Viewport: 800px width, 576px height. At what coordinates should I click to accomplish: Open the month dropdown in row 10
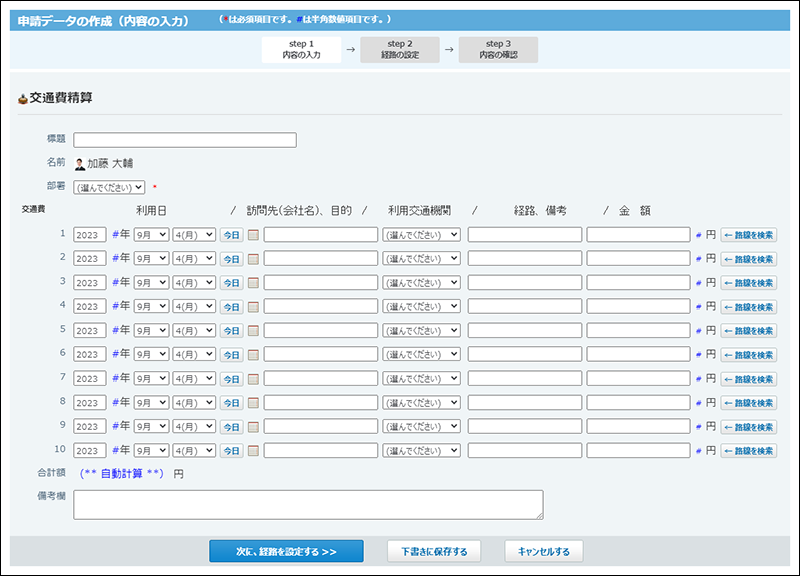151,450
